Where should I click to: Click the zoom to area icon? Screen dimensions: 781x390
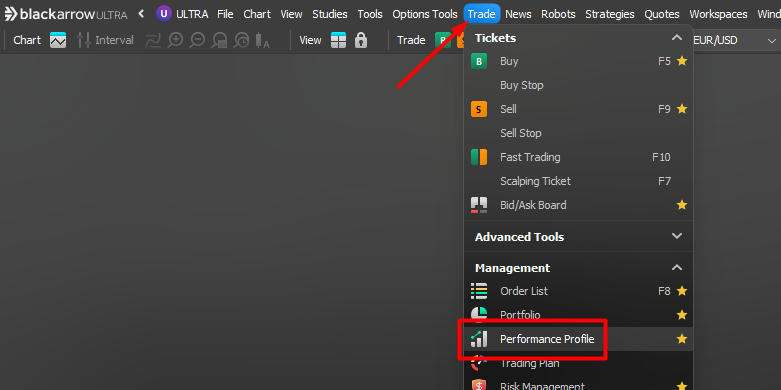(x=219, y=40)
